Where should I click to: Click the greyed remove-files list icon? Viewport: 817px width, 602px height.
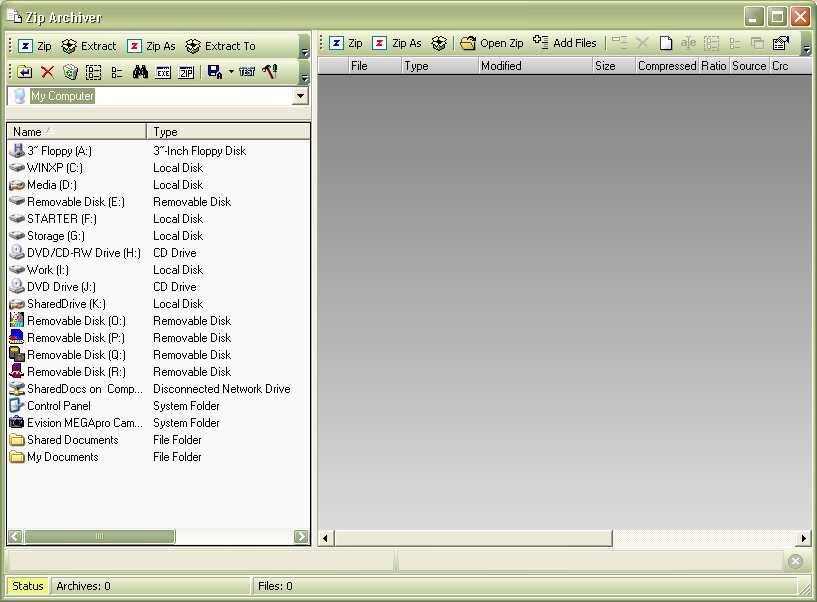click(619, 43)
